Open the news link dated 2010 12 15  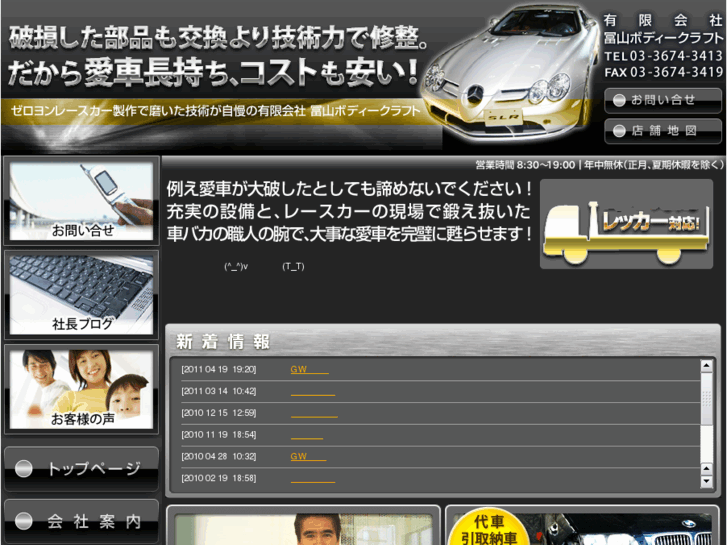[x=314, y=413]
